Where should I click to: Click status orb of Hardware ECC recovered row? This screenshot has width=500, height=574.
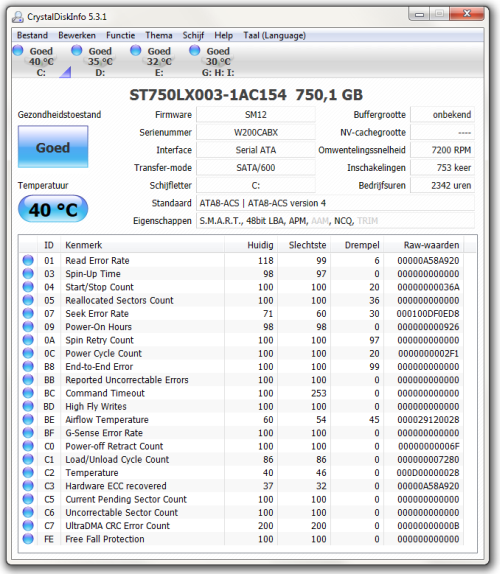point(28,486)
